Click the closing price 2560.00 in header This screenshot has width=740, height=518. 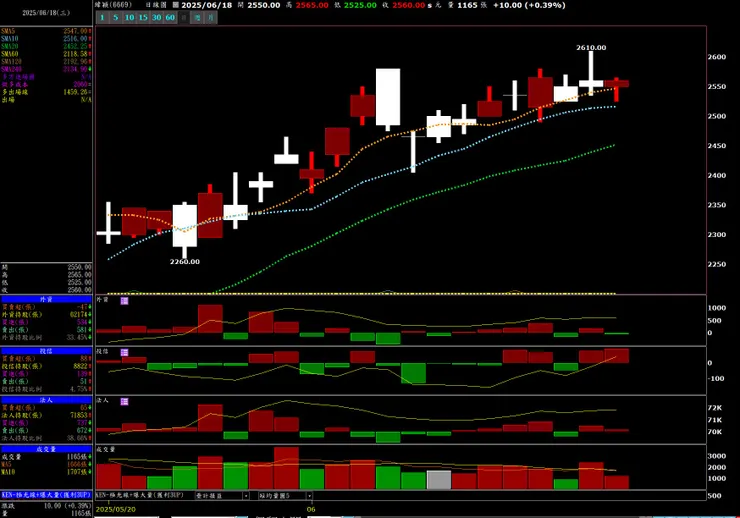coord(409,5)
